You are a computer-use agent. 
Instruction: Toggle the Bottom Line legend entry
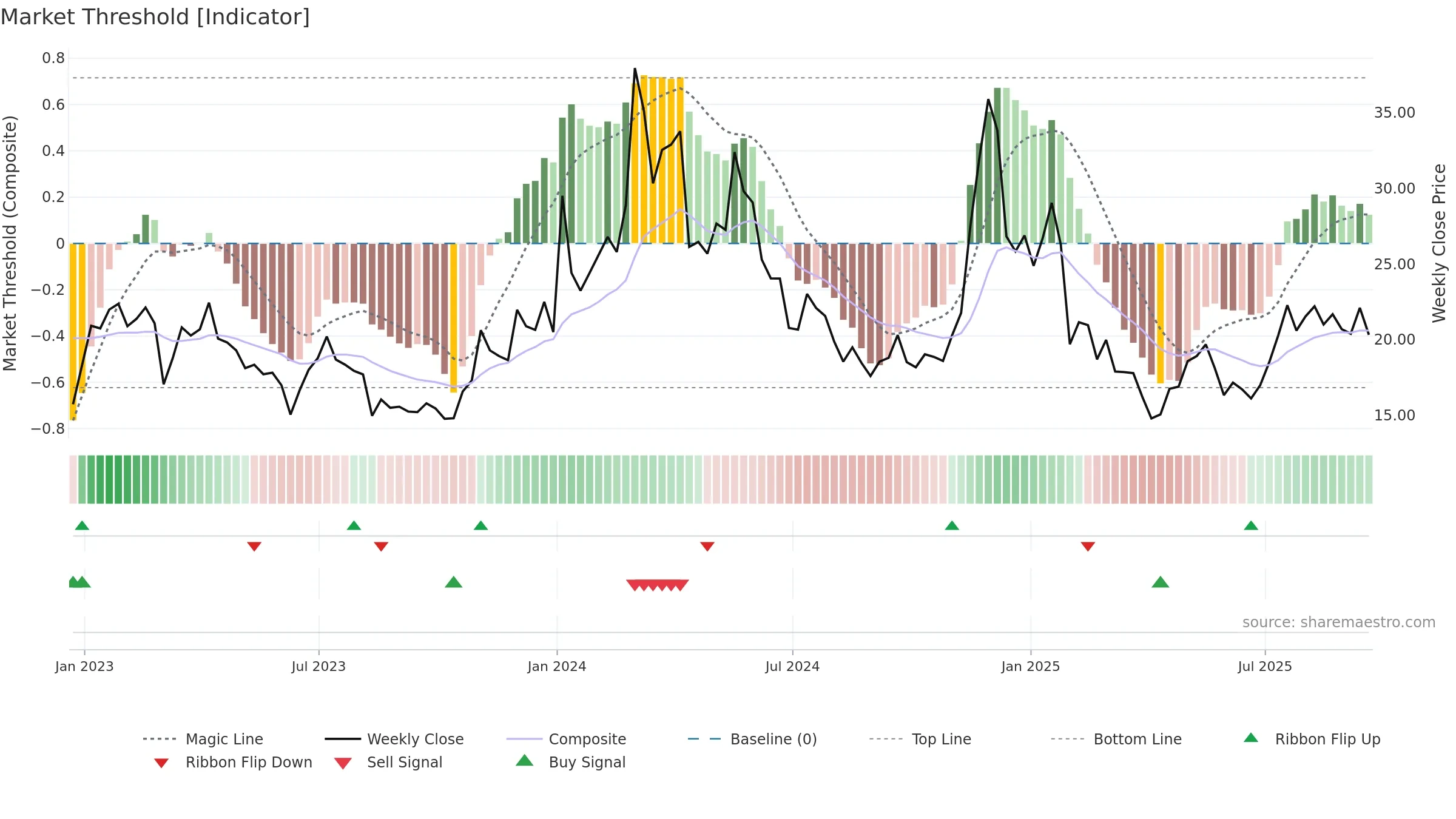click(1116, 739)
